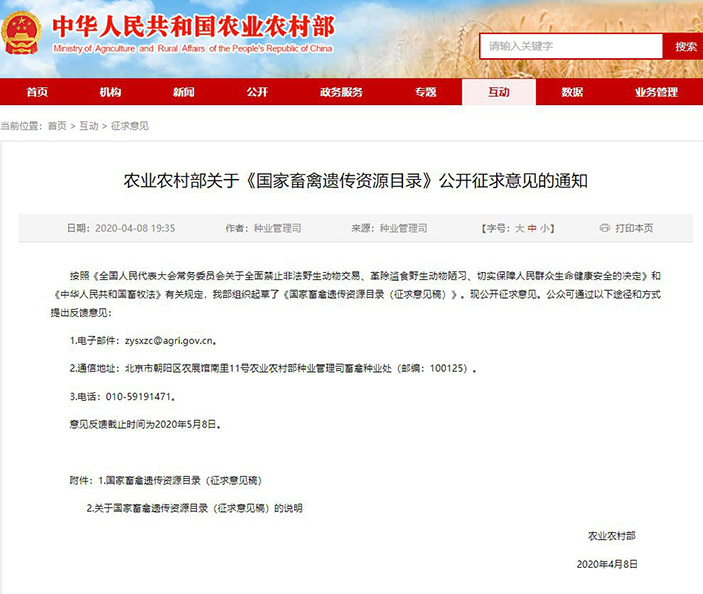
Task: Click the 农业农村部 signature text
Action: coord(612,536)
